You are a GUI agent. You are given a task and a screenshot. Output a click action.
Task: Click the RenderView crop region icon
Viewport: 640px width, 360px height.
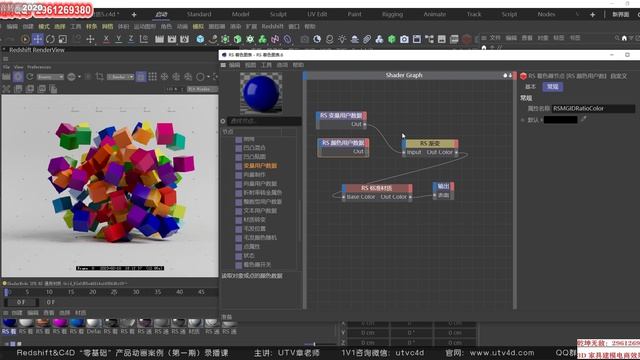pos(99,77)
